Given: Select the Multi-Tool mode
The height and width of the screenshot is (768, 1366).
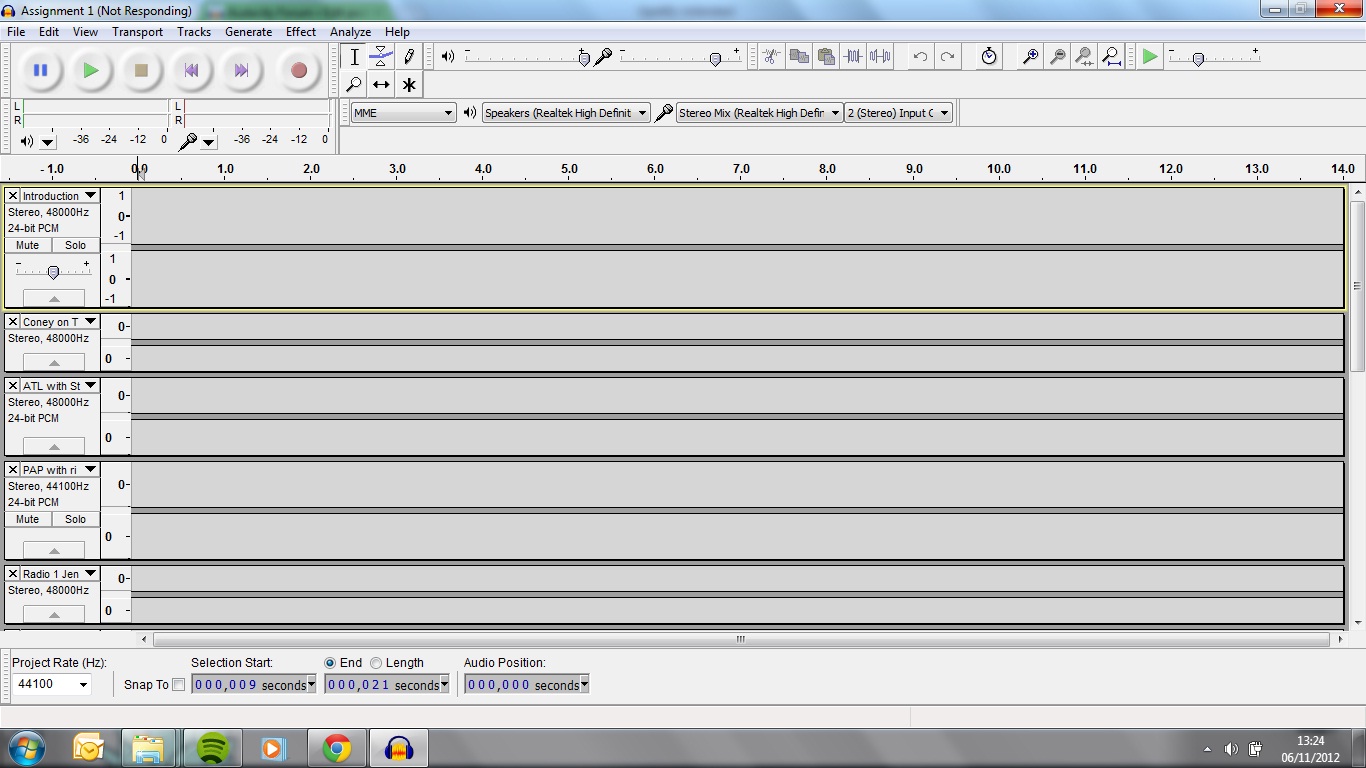Looking at the screenshot, I should [x=409, y=84].
